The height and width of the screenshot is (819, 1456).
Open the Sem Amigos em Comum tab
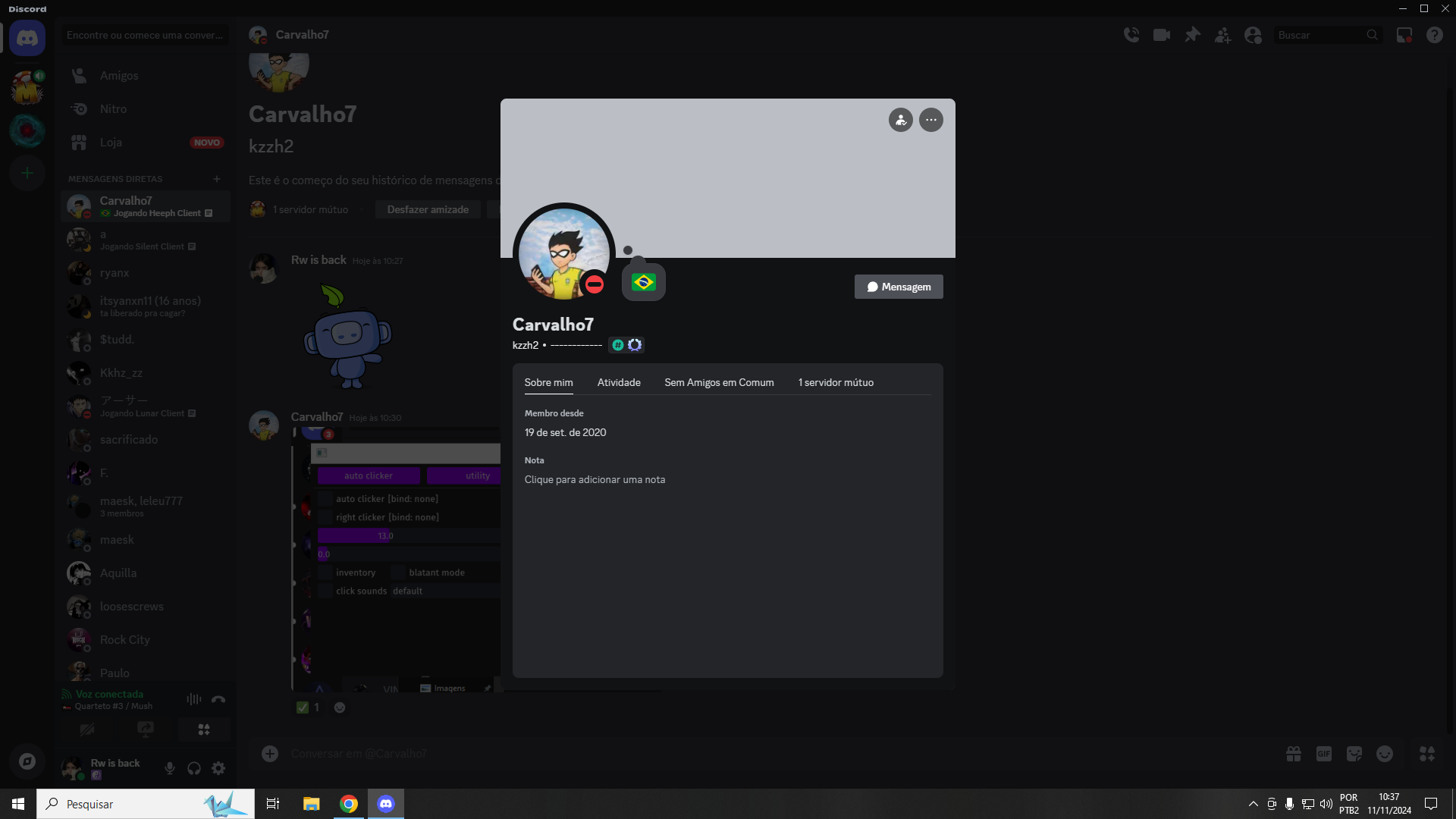click(719, 382)
